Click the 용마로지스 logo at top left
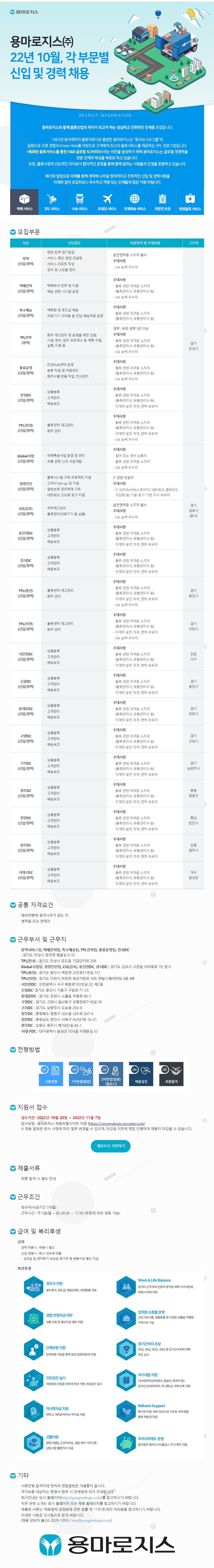The height and width of the screenshot is (1568, 214). coord(24,12)
